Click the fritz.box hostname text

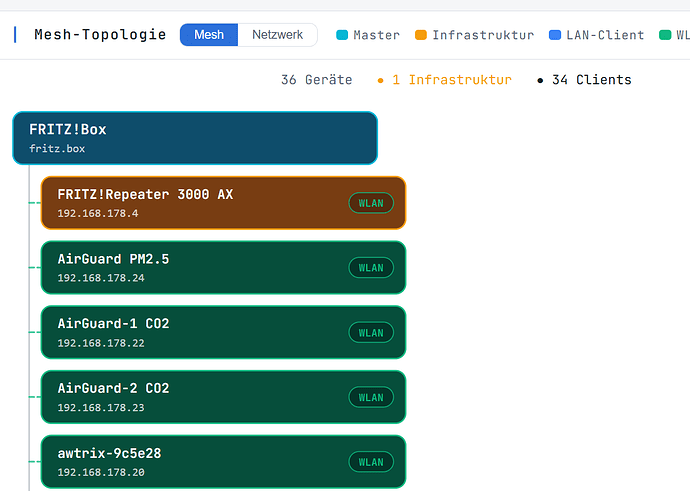tap(57, 149)
